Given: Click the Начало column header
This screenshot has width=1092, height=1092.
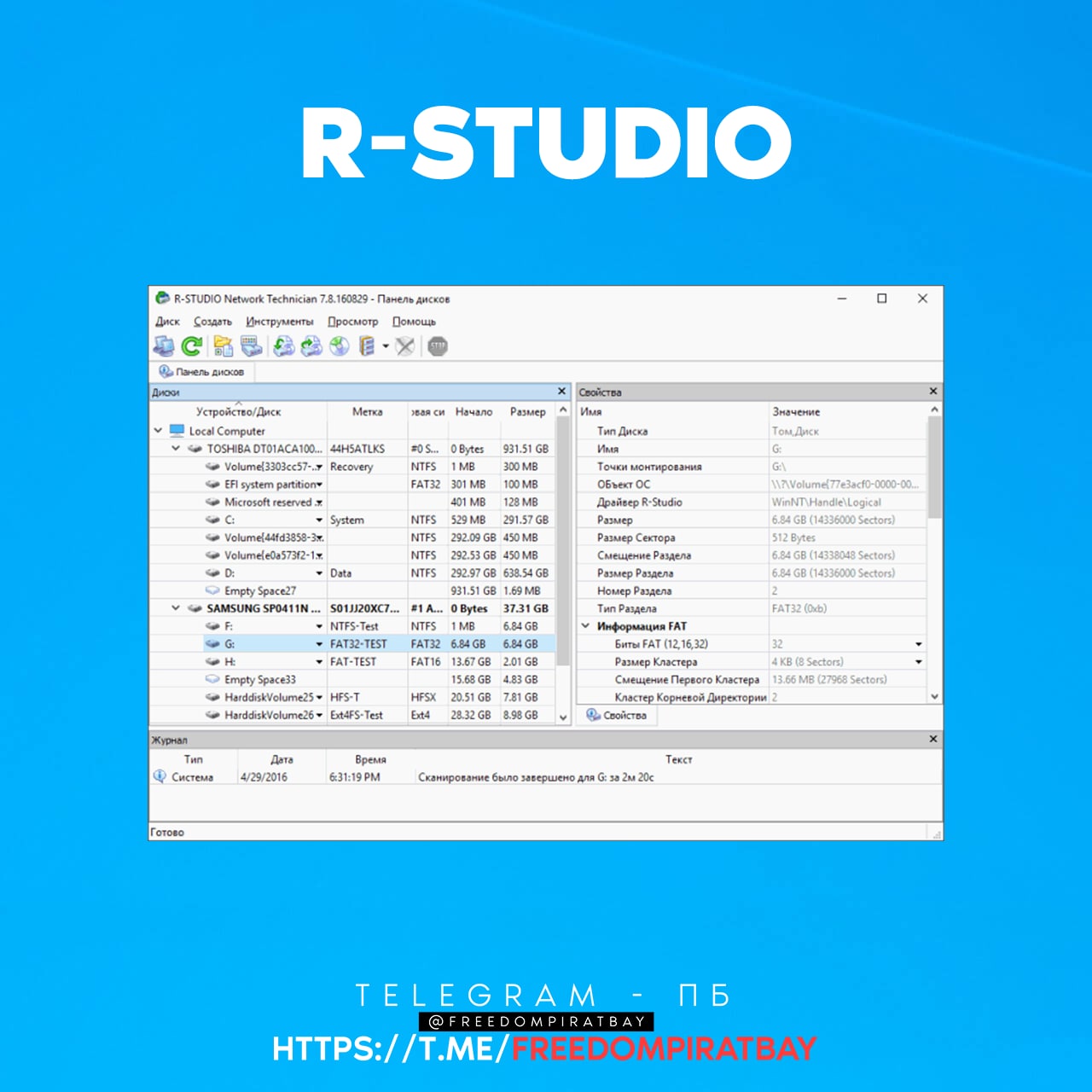Looking at the screenshot, I should [x=473, y=411].
